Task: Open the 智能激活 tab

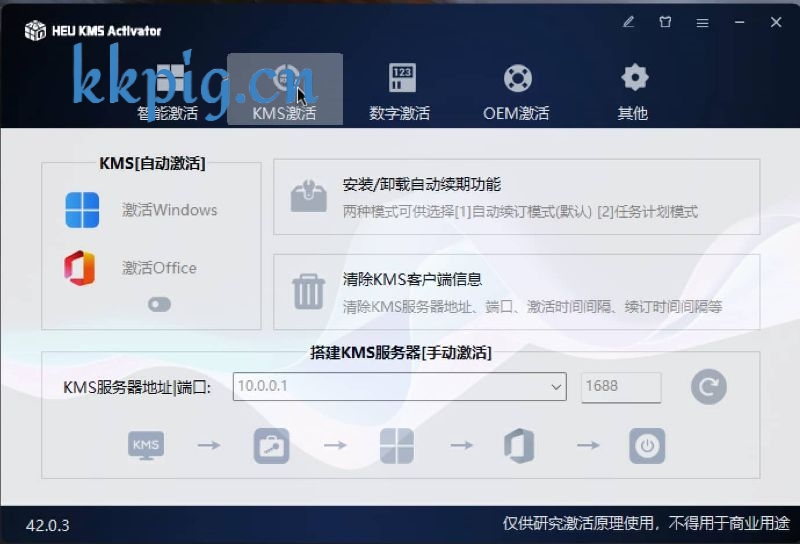Action: [x=169, y=89]
